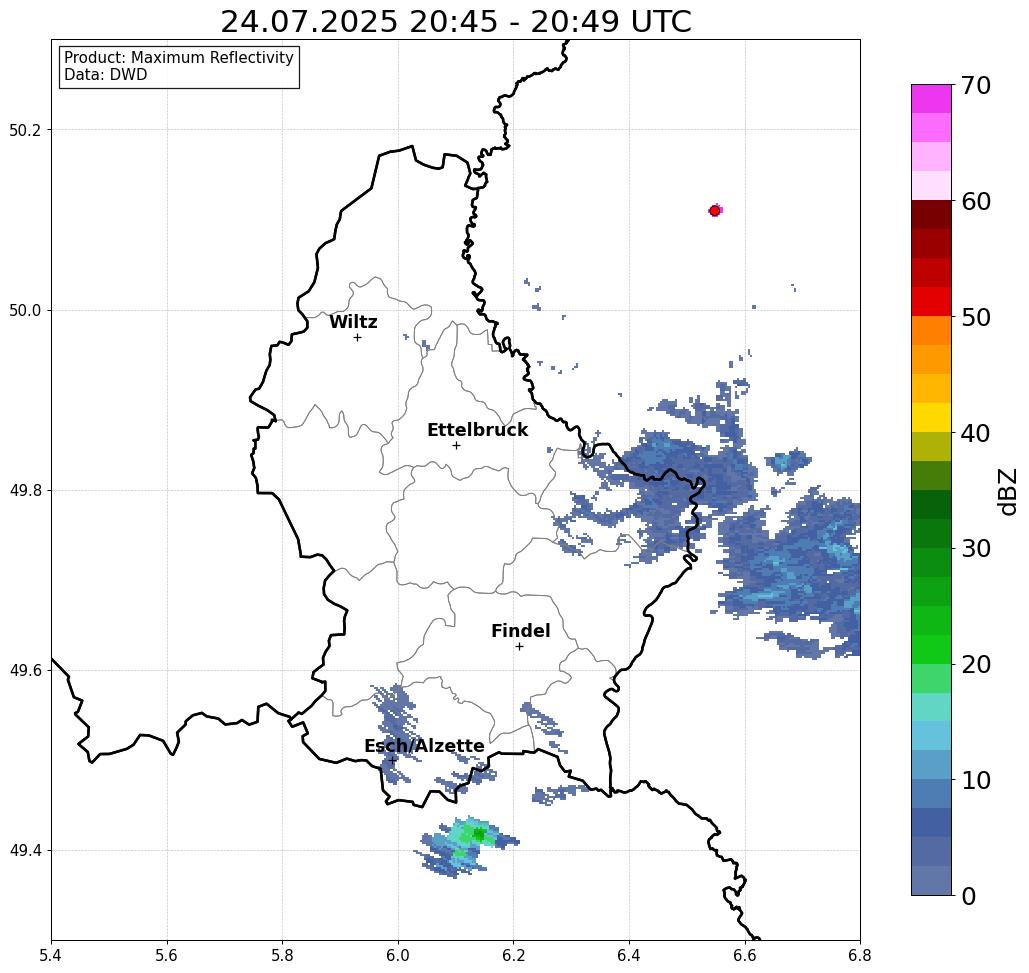Click the isolated red high-reflectivity dot
1029x973 pixels.
715,211
